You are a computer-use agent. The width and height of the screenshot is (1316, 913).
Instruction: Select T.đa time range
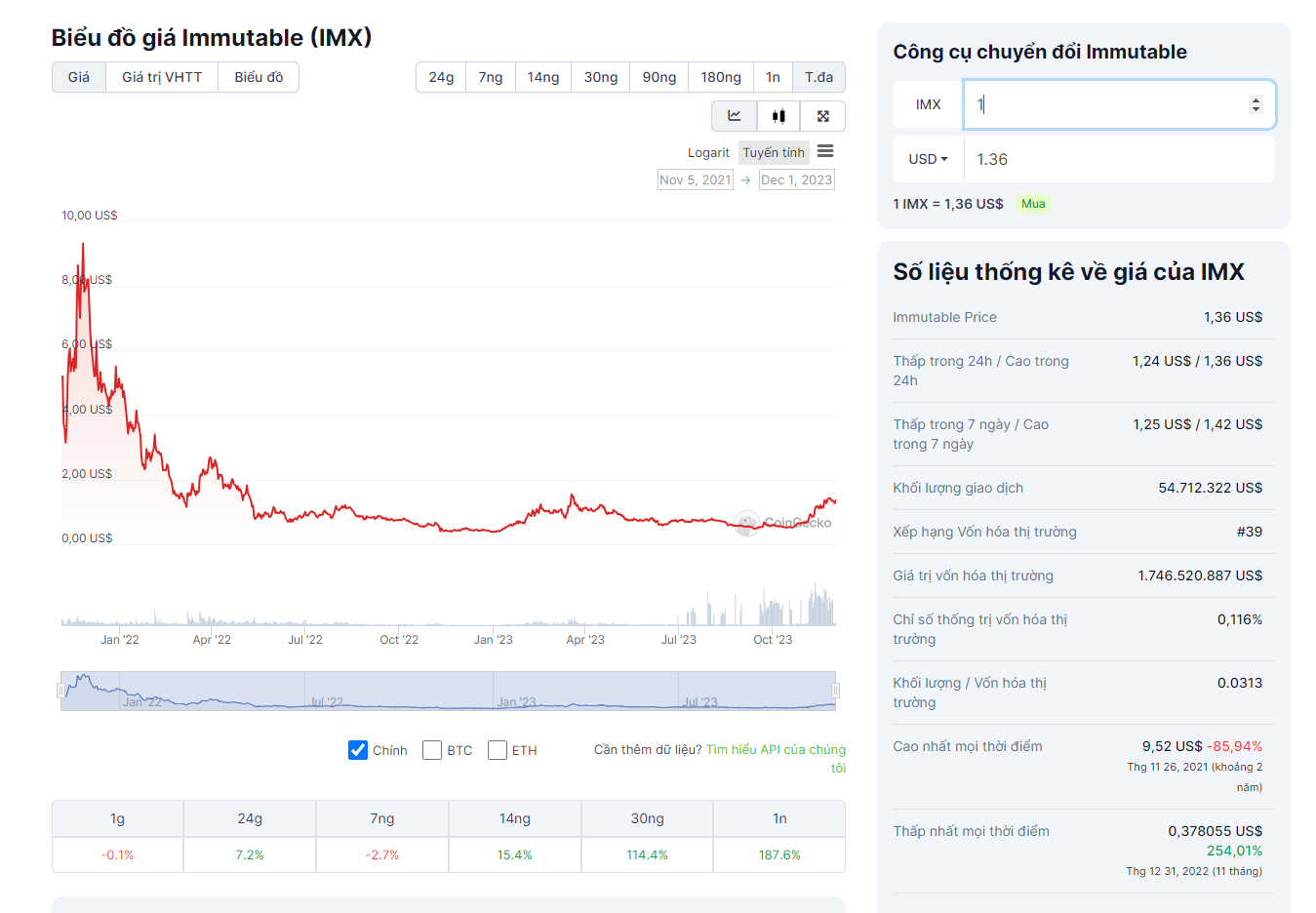(x=818, y=77)
